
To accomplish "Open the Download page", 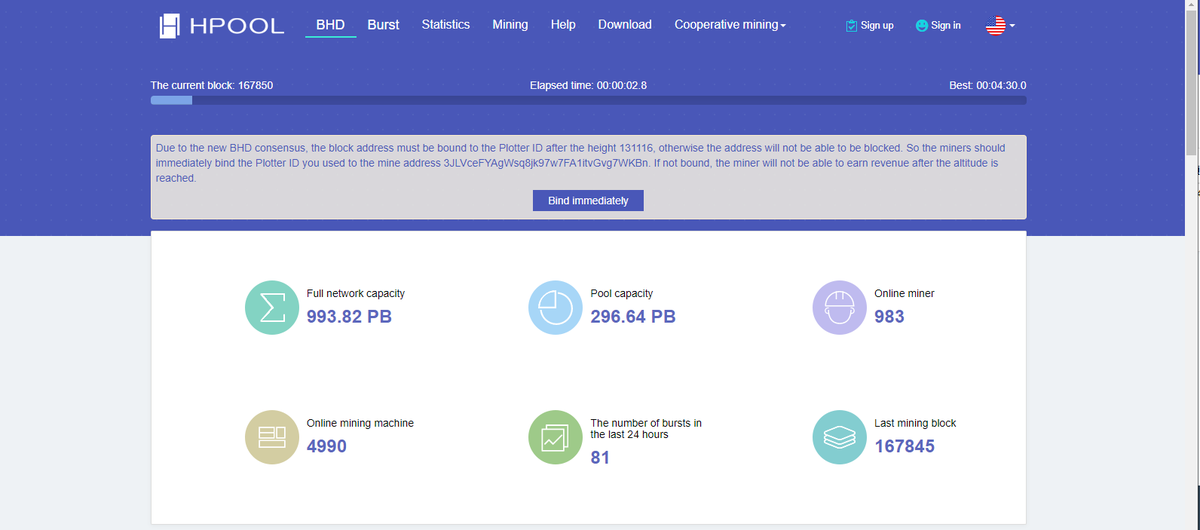I will point(625,25).
